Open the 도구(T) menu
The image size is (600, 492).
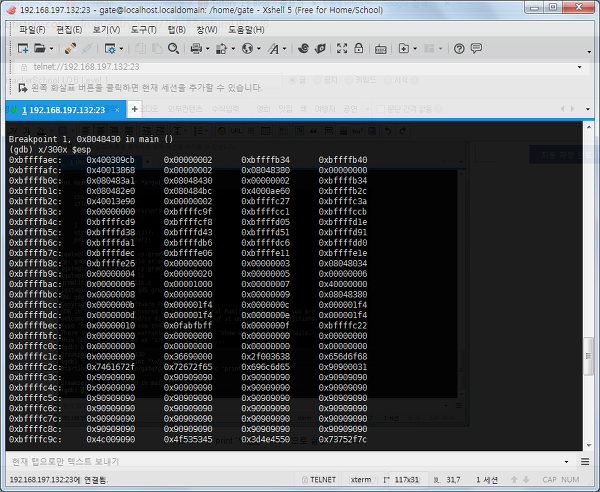(x=143, y=29)
